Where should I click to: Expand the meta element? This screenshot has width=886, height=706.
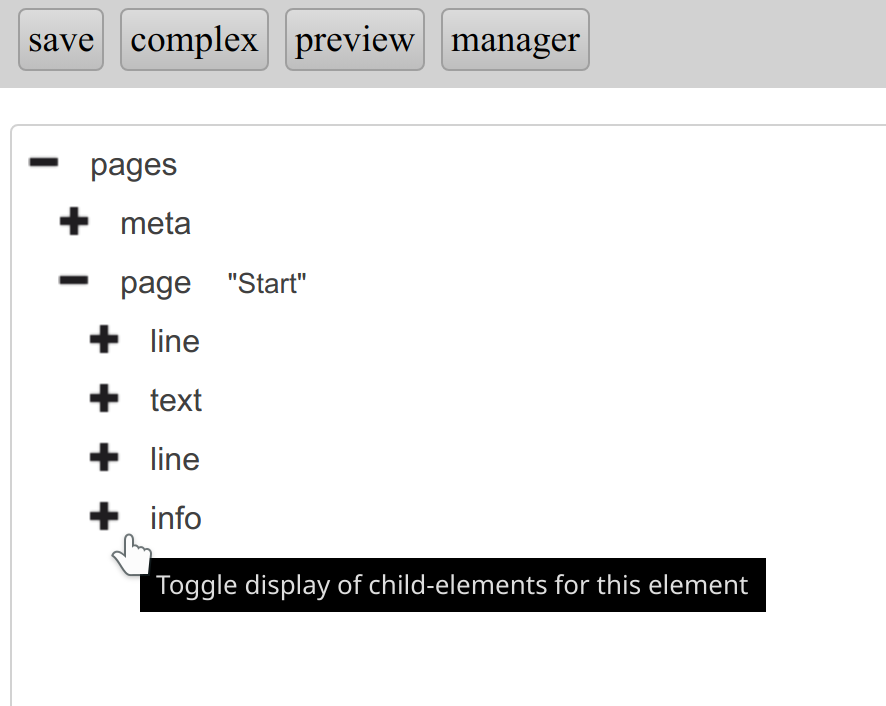coord(74,222)
